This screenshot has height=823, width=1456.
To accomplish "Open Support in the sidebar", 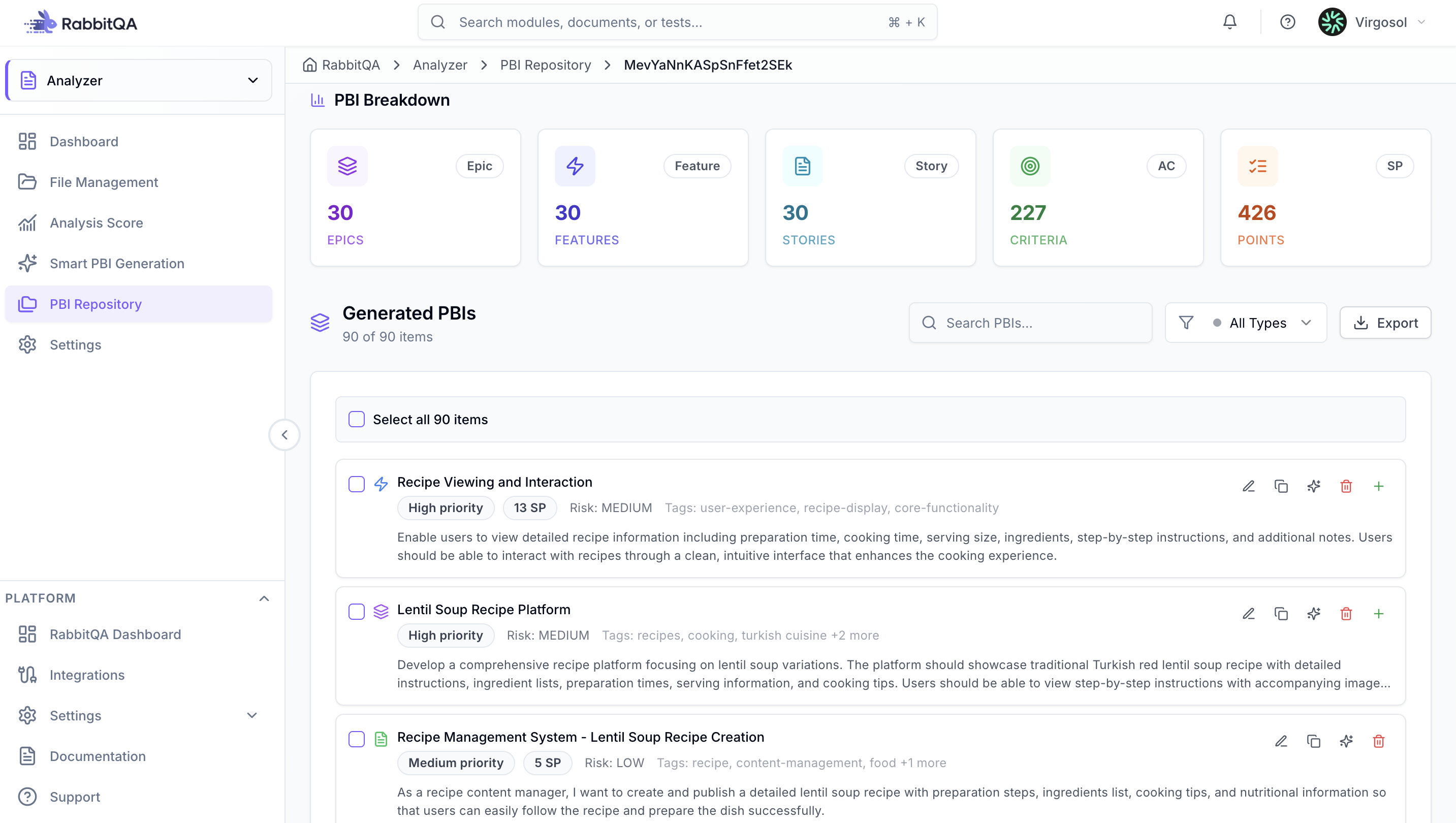I will (139, 797).
